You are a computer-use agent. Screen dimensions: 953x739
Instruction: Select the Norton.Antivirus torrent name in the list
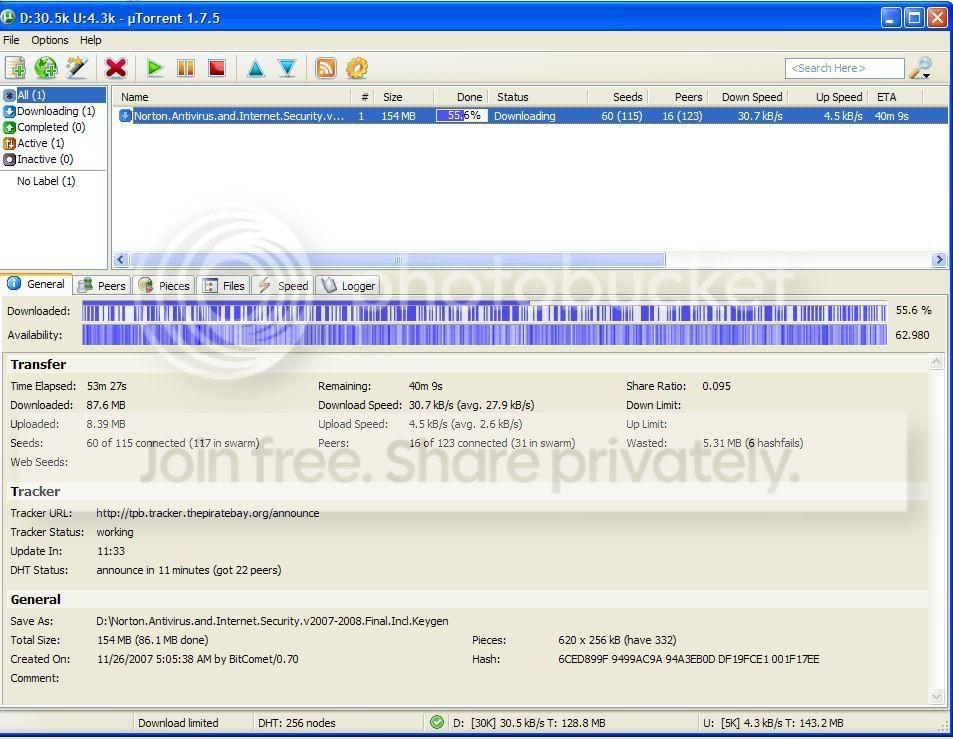click(x=239, y=115)
